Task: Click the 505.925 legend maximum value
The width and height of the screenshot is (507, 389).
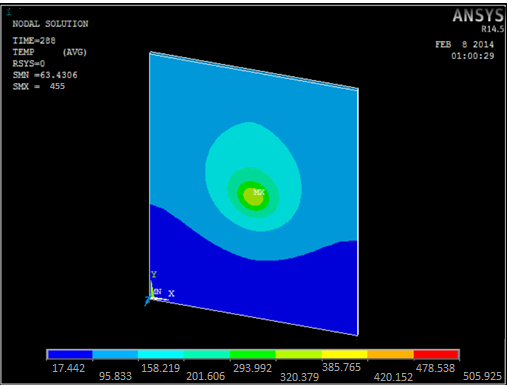Action: (x=482, y=376)
